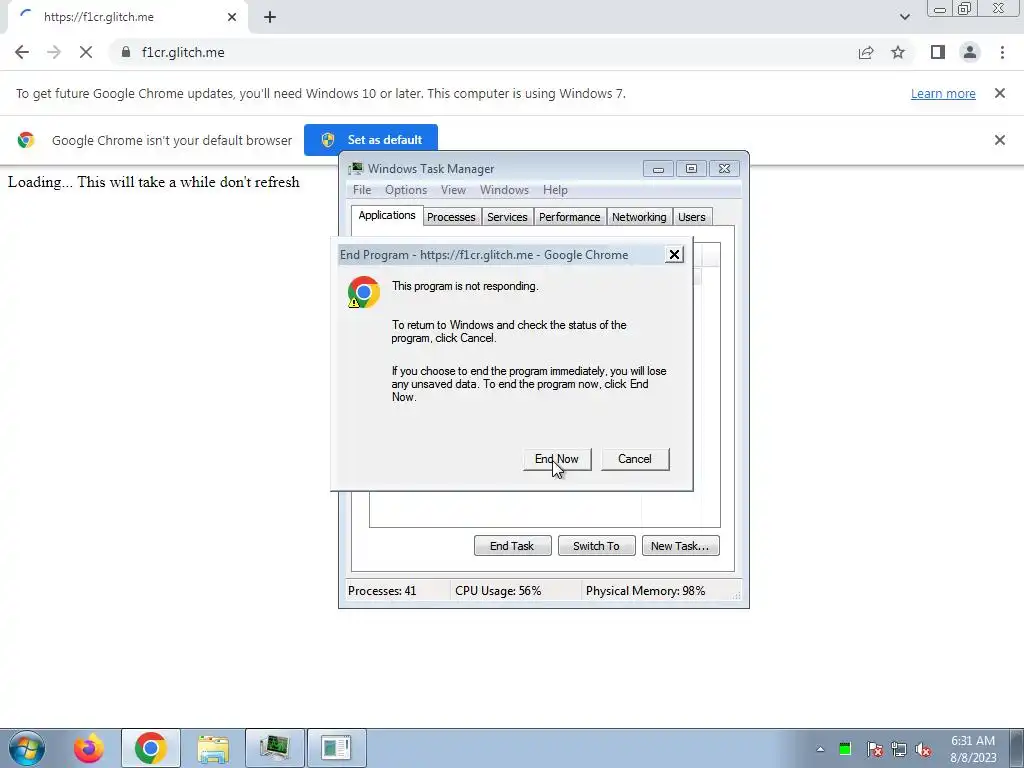
Task: Switch to the Performance tab
Action: [569, 217]
